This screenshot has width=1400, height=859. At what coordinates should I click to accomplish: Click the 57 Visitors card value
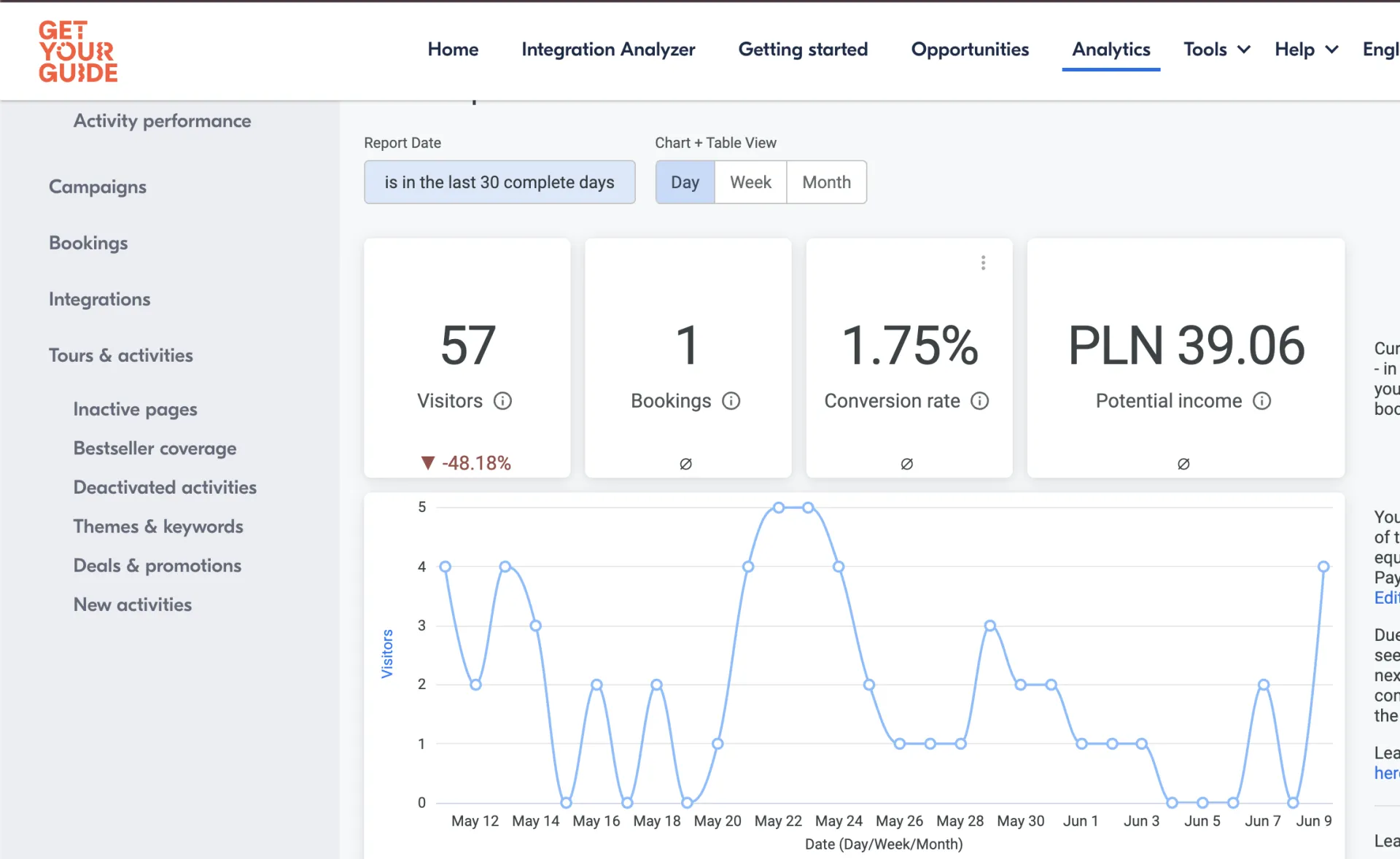click(467, 346)
